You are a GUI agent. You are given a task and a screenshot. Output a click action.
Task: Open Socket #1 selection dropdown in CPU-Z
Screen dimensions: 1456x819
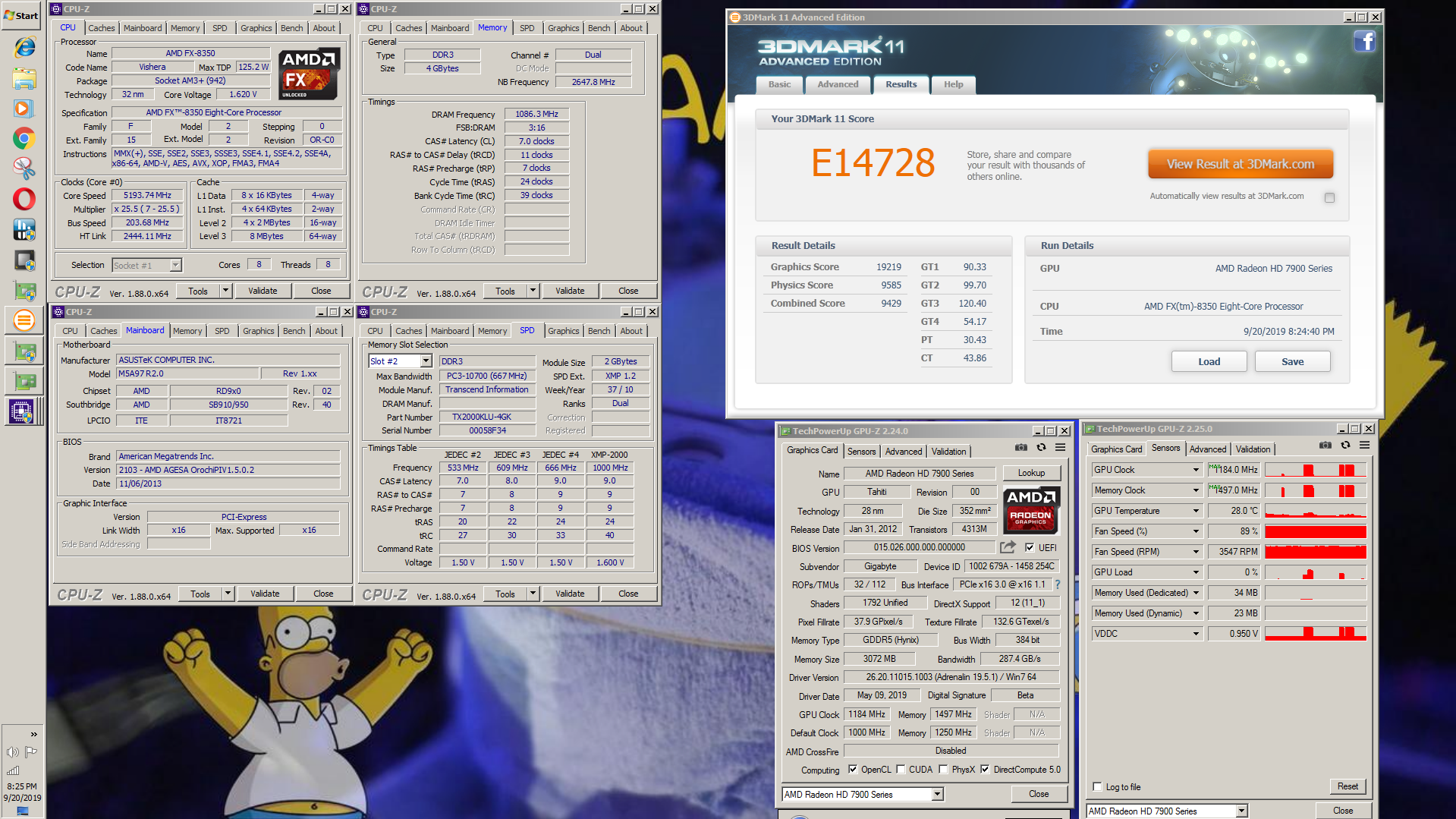tap(175, 265)
